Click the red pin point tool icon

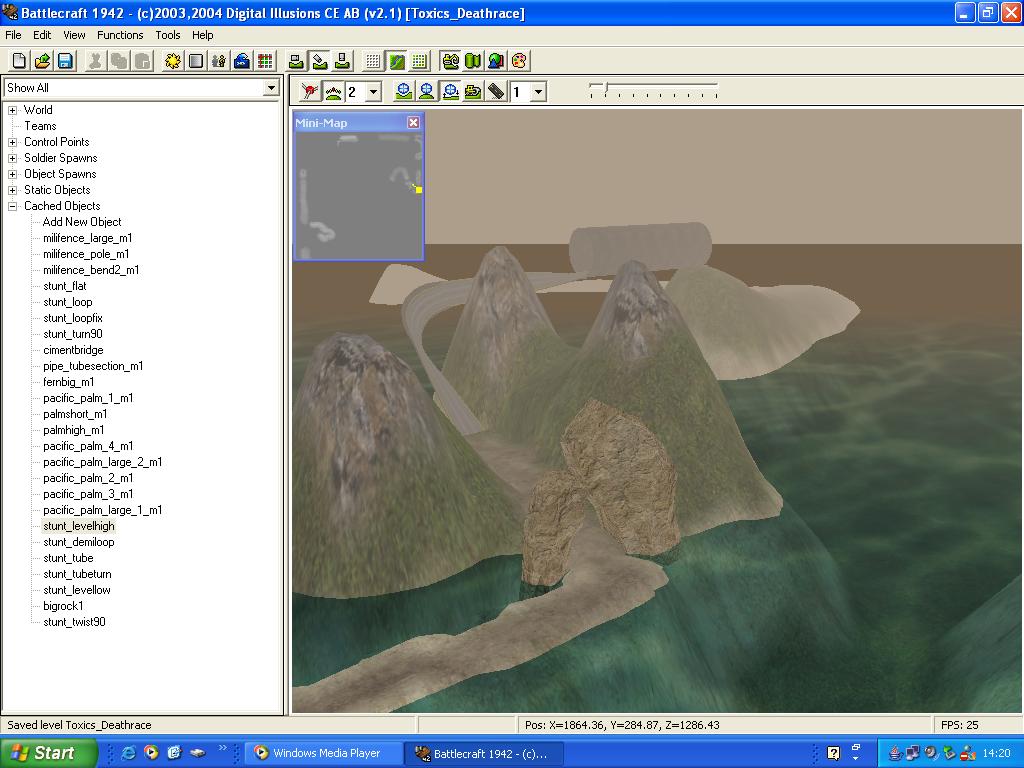(310, 91)
